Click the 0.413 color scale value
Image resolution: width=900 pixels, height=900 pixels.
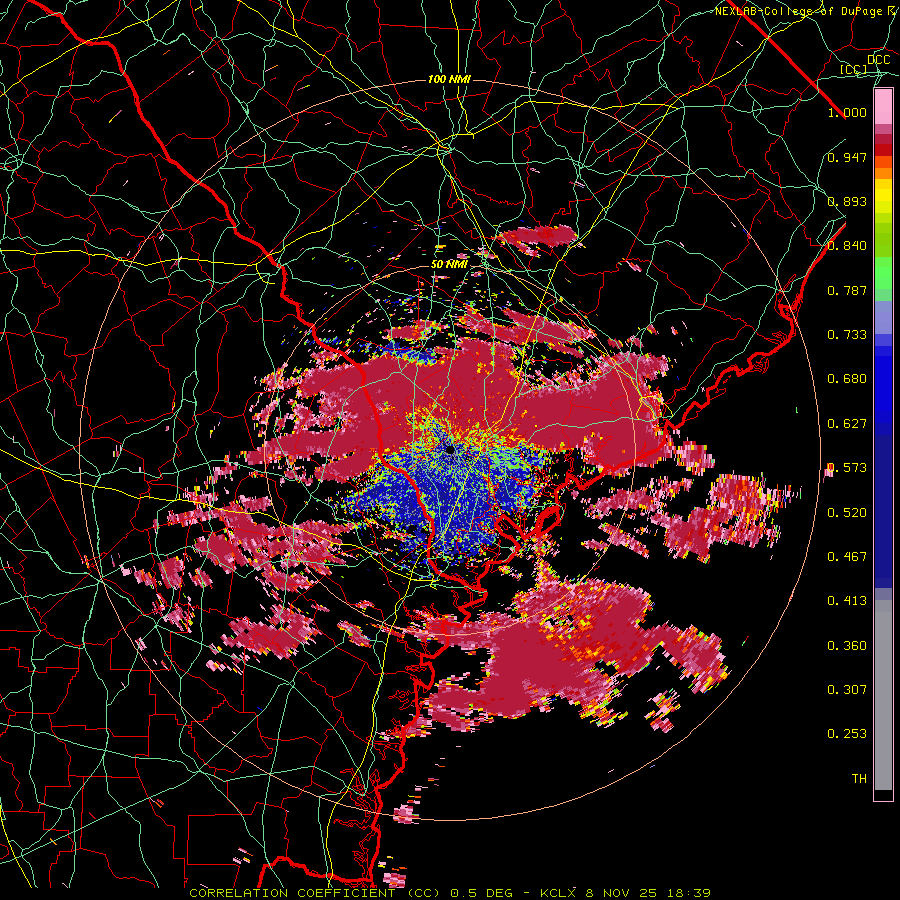tap(847, 601)
